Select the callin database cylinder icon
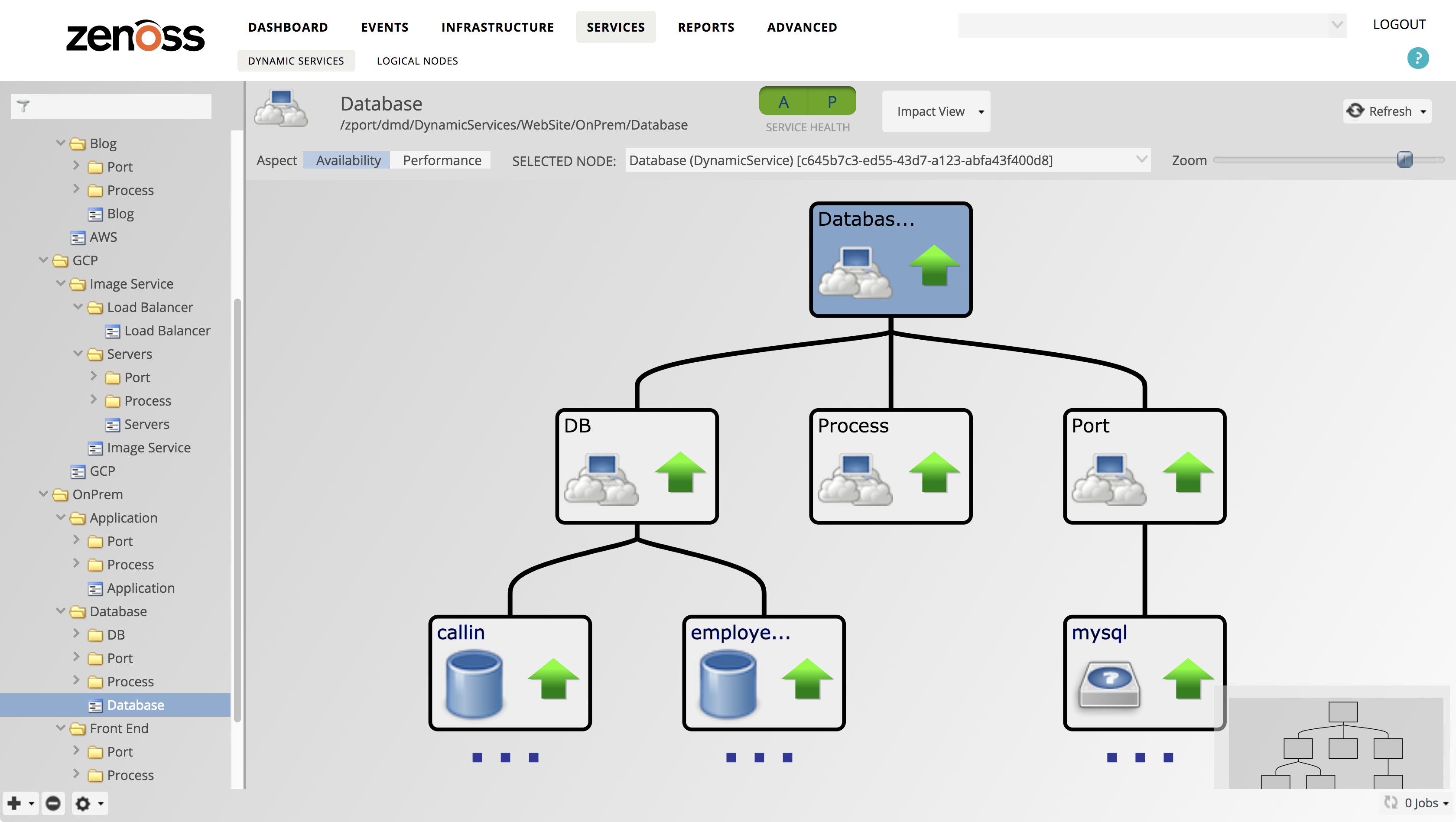This screenshot has width=1456, height=822. point(474,684)
